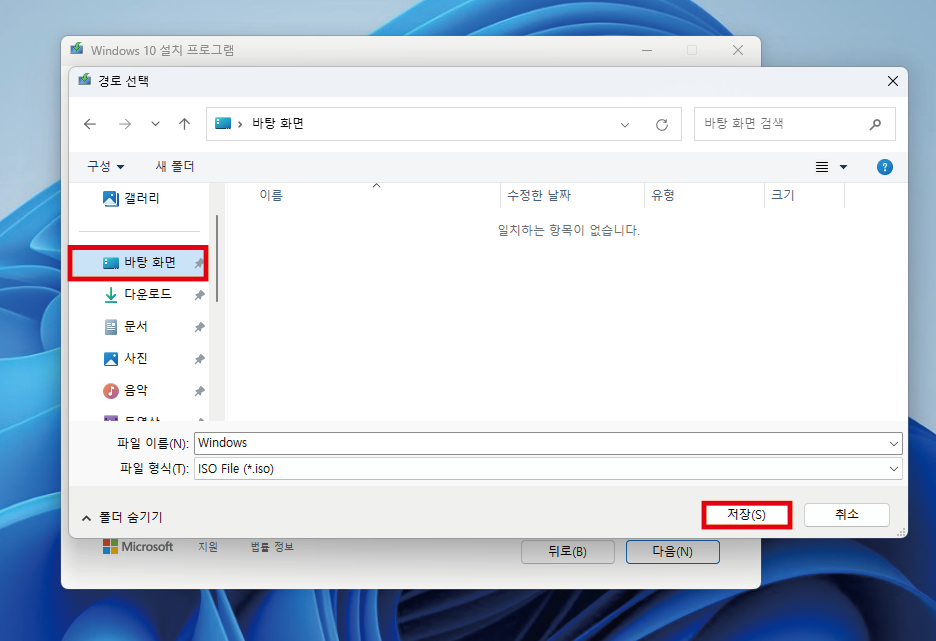The height and width of the screenshot is (641, 936).
Task: Go back using the left arrow
Action: tap(90, 124)
